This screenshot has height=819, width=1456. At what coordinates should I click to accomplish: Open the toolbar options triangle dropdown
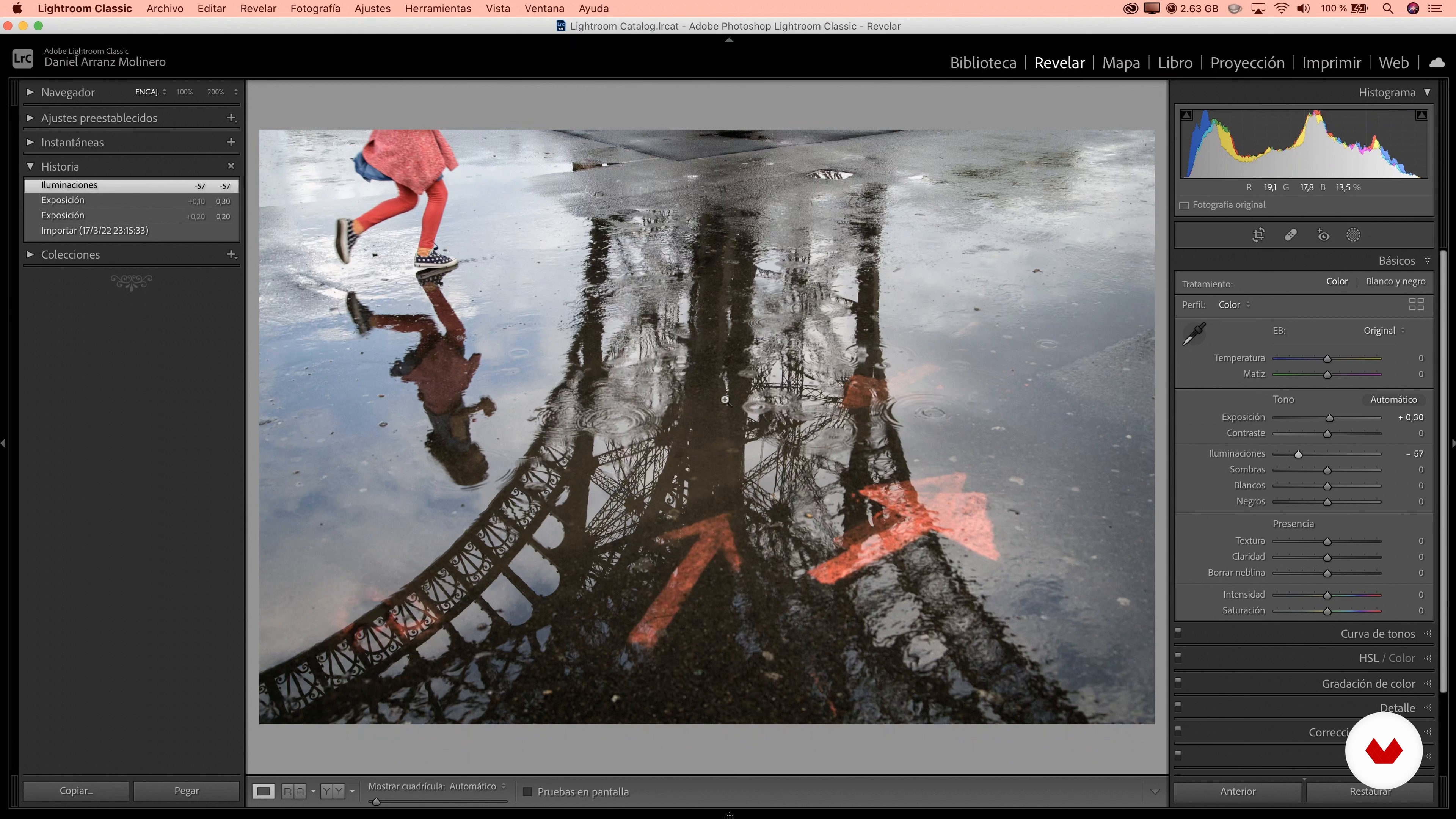pyautogui.click(x=1155, y=792)
